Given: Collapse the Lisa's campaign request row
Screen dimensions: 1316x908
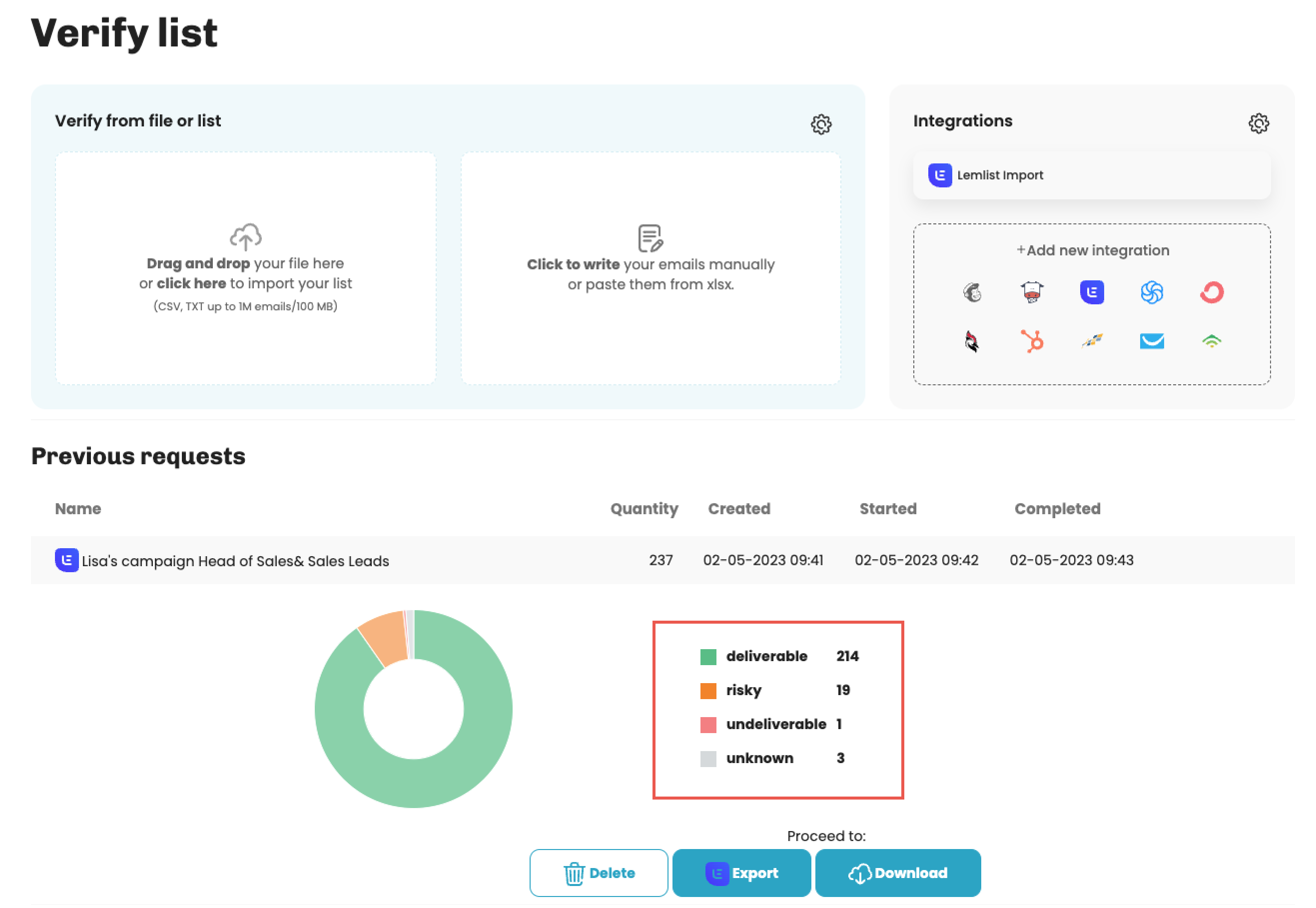Looking at the screenshot, I should point(235,560).
